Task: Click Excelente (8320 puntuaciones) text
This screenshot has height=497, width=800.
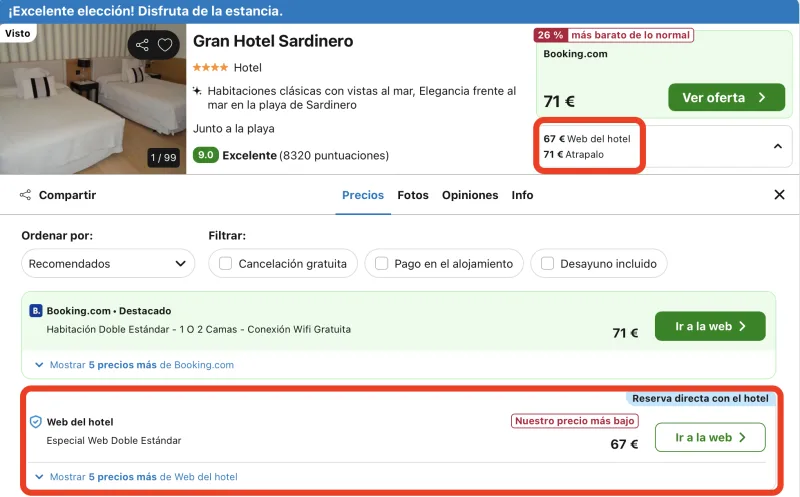Action: coord(306,155)
